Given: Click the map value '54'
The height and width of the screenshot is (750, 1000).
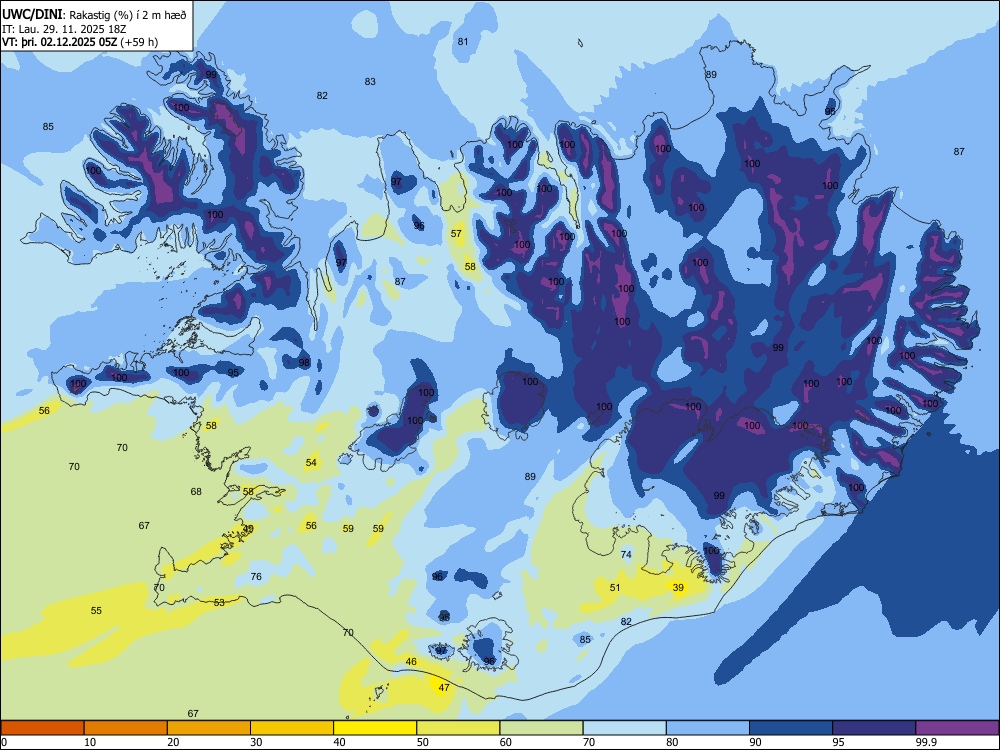Looking at the screenshot, I should pyautogui.click(x=311, y=462).
